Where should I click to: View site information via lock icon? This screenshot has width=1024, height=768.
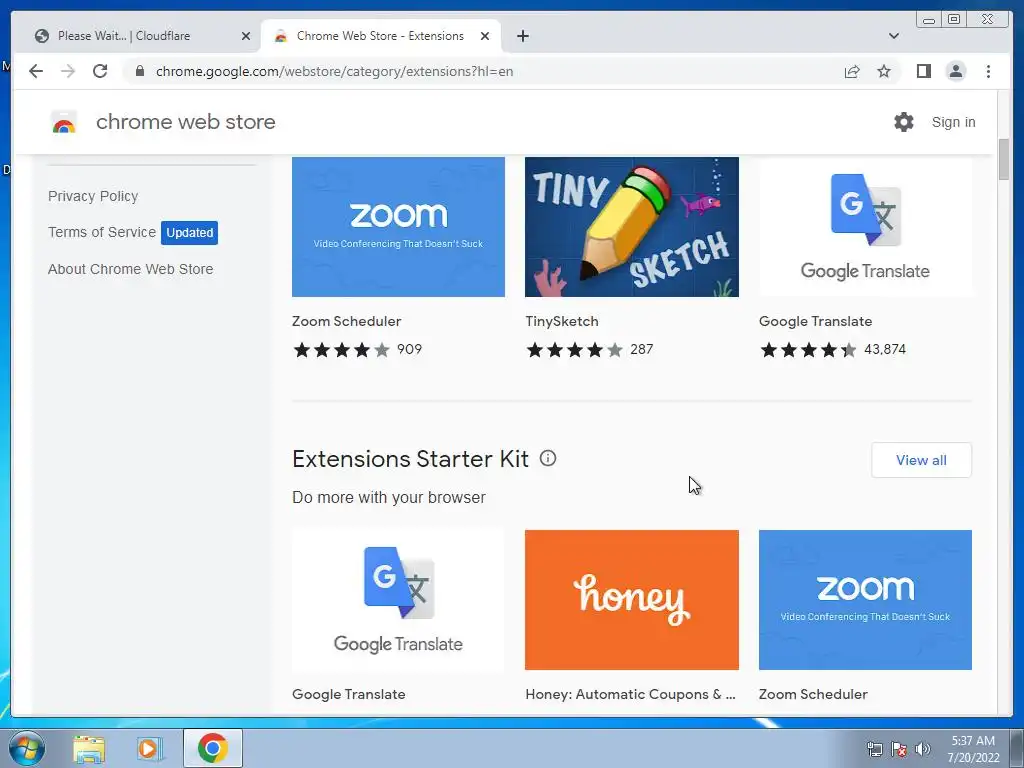[x=140, y=71]
